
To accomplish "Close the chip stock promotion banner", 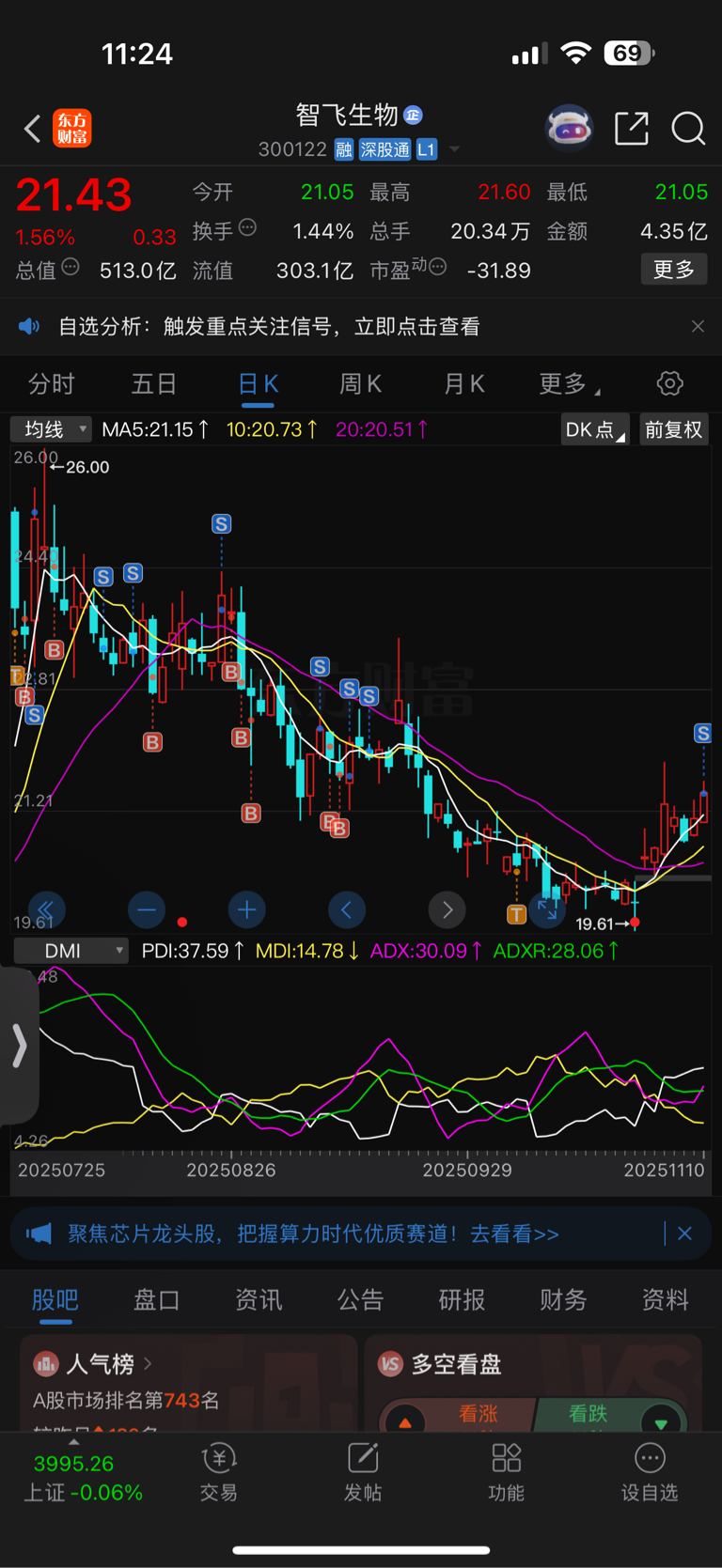I will [684, 1234].
